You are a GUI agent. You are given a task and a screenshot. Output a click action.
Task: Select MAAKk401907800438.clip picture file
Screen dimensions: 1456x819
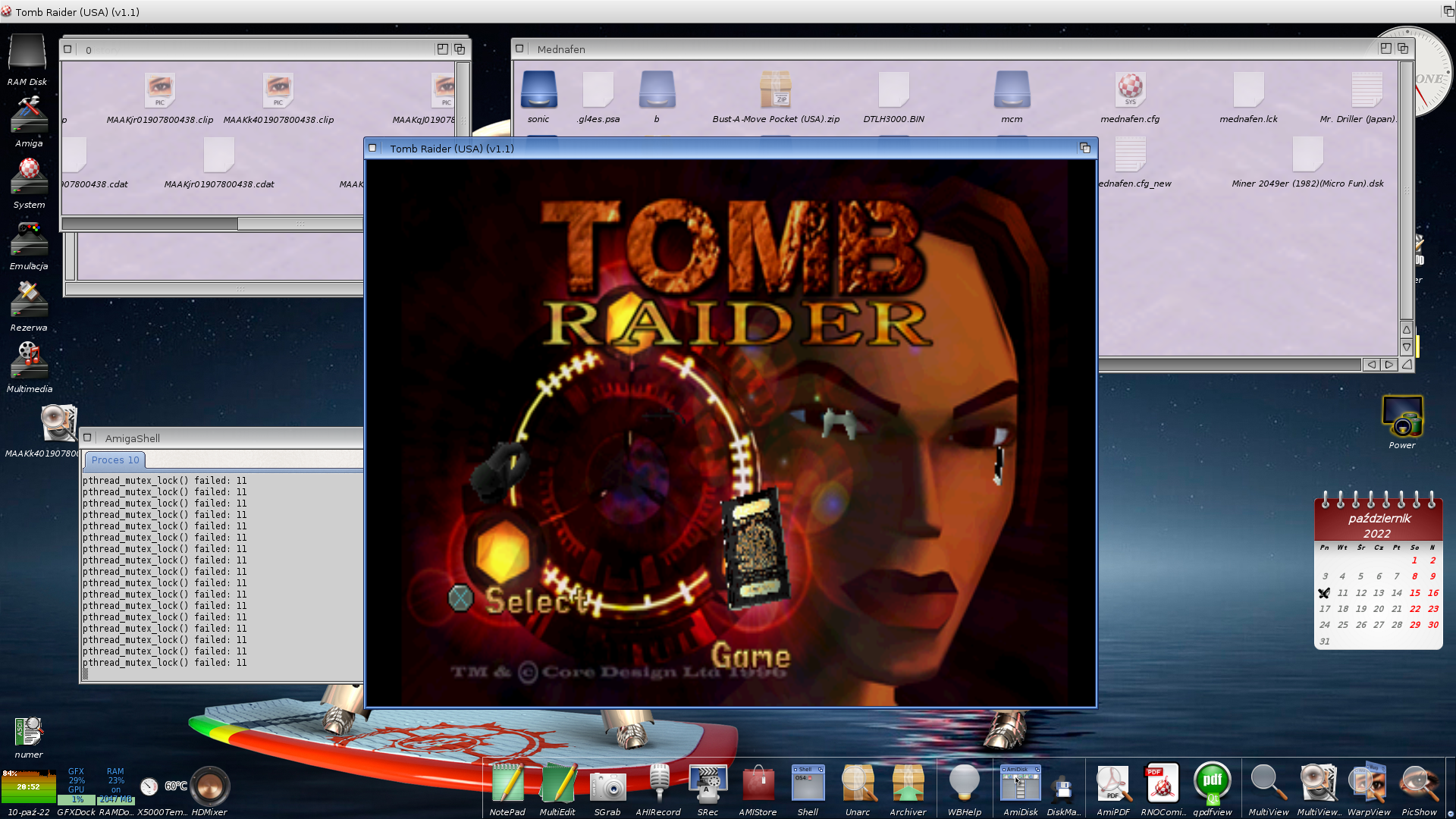point(278,98)
